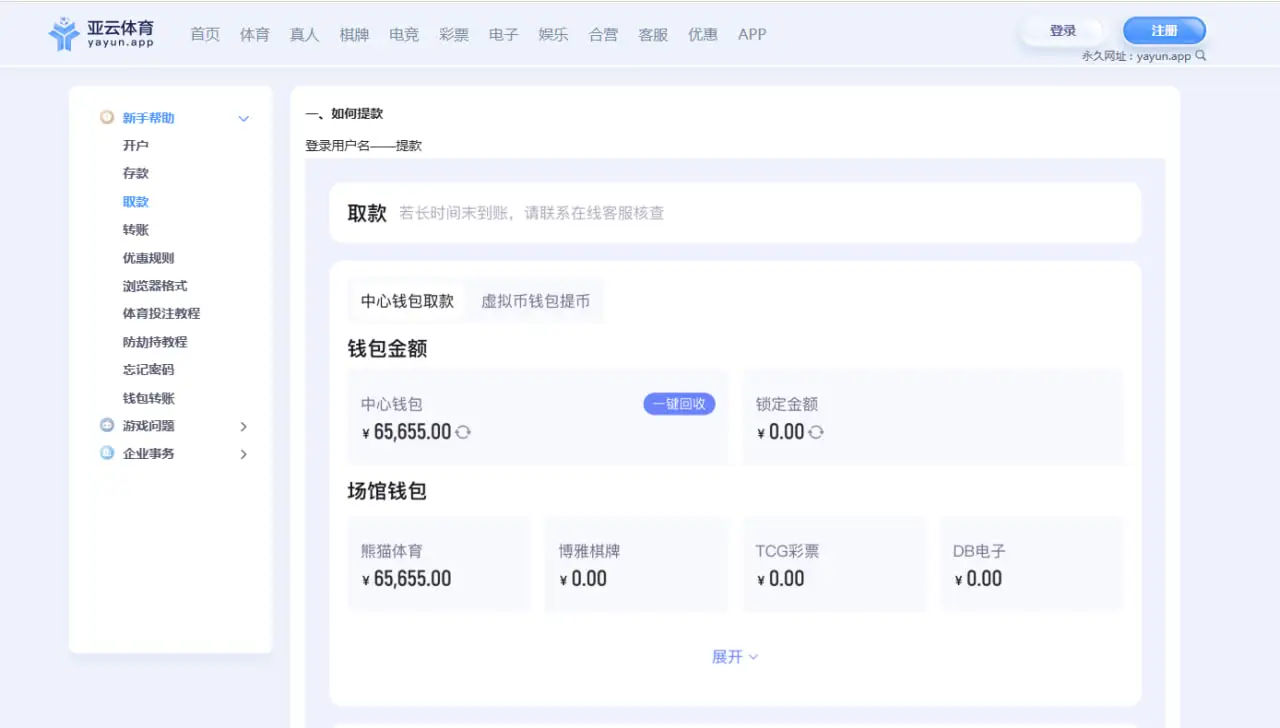Click the 亚云体育 logo icon
This screenshot has height=728, width=1280.
pos(64,34)
